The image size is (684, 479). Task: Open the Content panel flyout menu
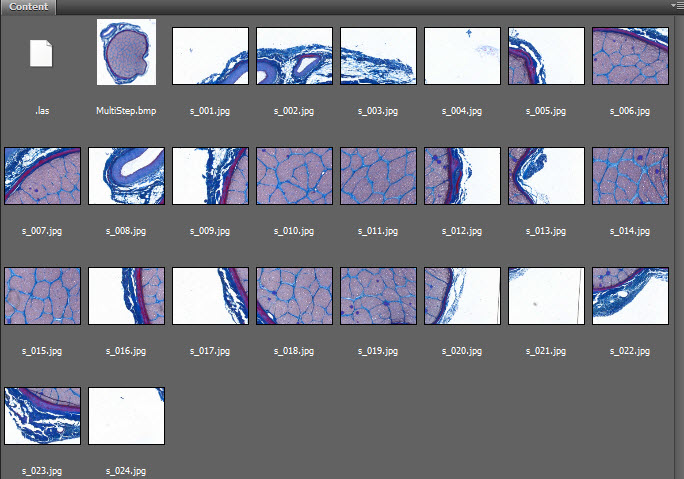678,6
